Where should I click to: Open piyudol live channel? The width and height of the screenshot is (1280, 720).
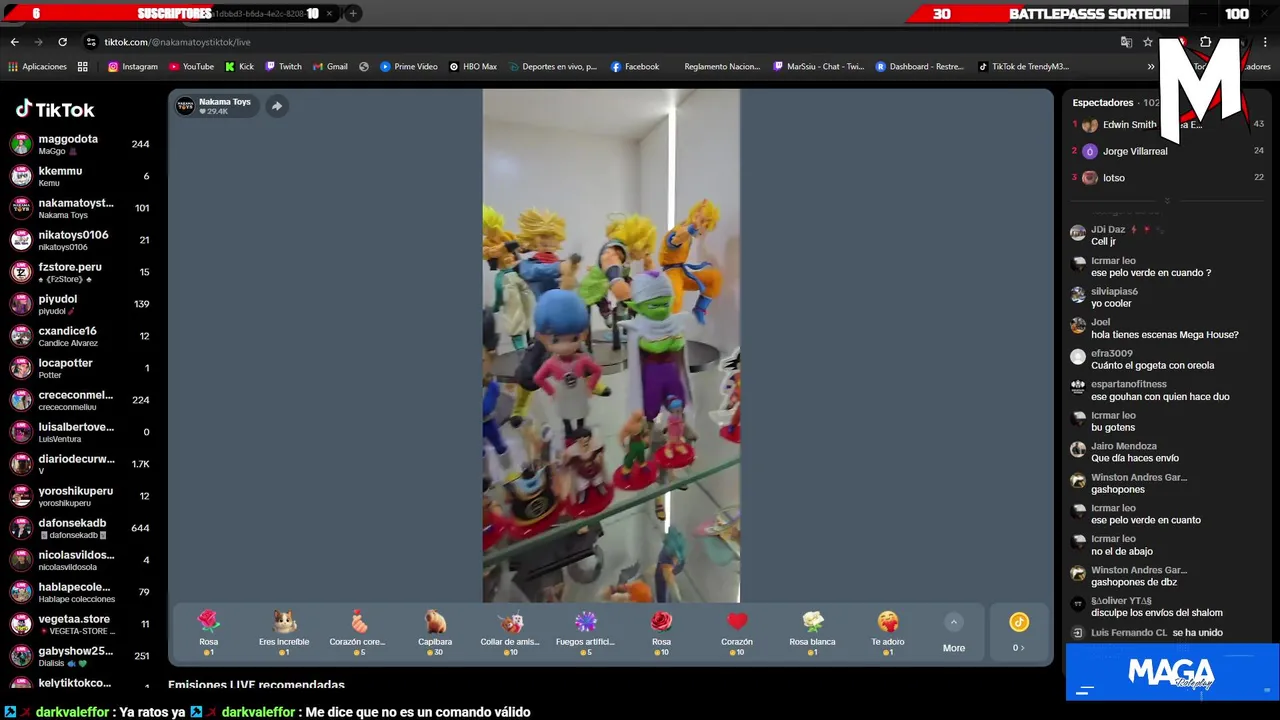click(80, 304)
